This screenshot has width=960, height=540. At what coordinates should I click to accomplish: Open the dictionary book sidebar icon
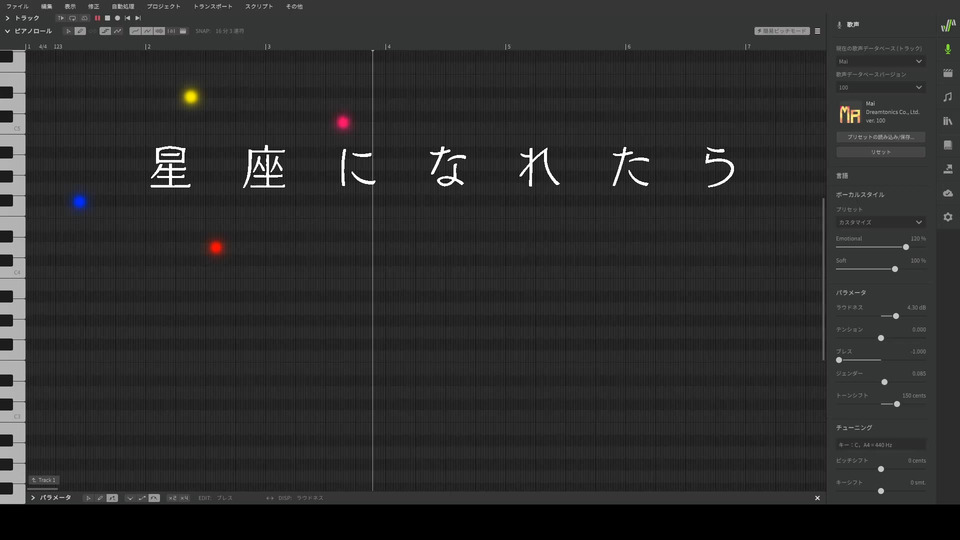pyautogui.click(x=948, y=145)
